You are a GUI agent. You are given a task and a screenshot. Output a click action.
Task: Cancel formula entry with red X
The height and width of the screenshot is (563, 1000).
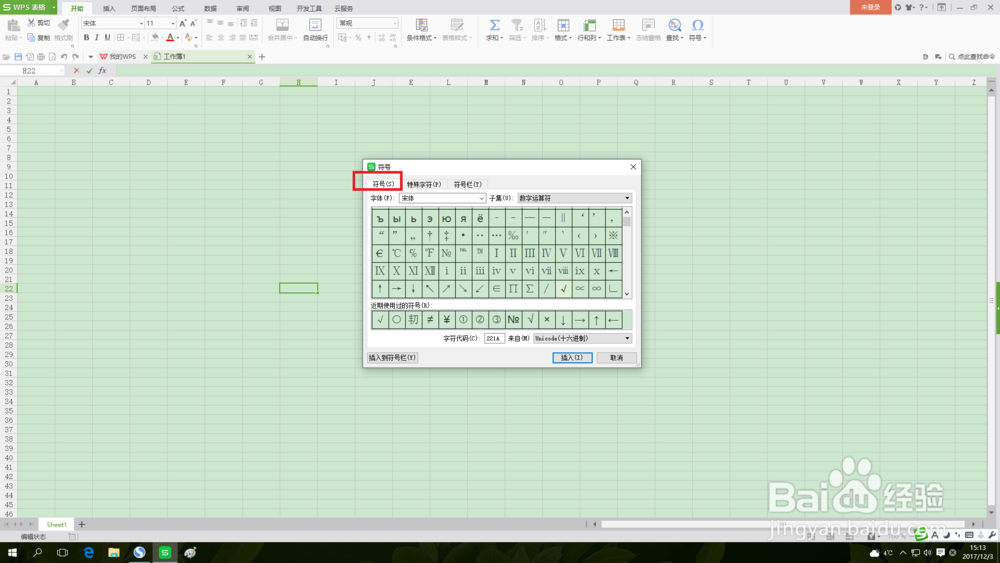(x=77, y=71)
